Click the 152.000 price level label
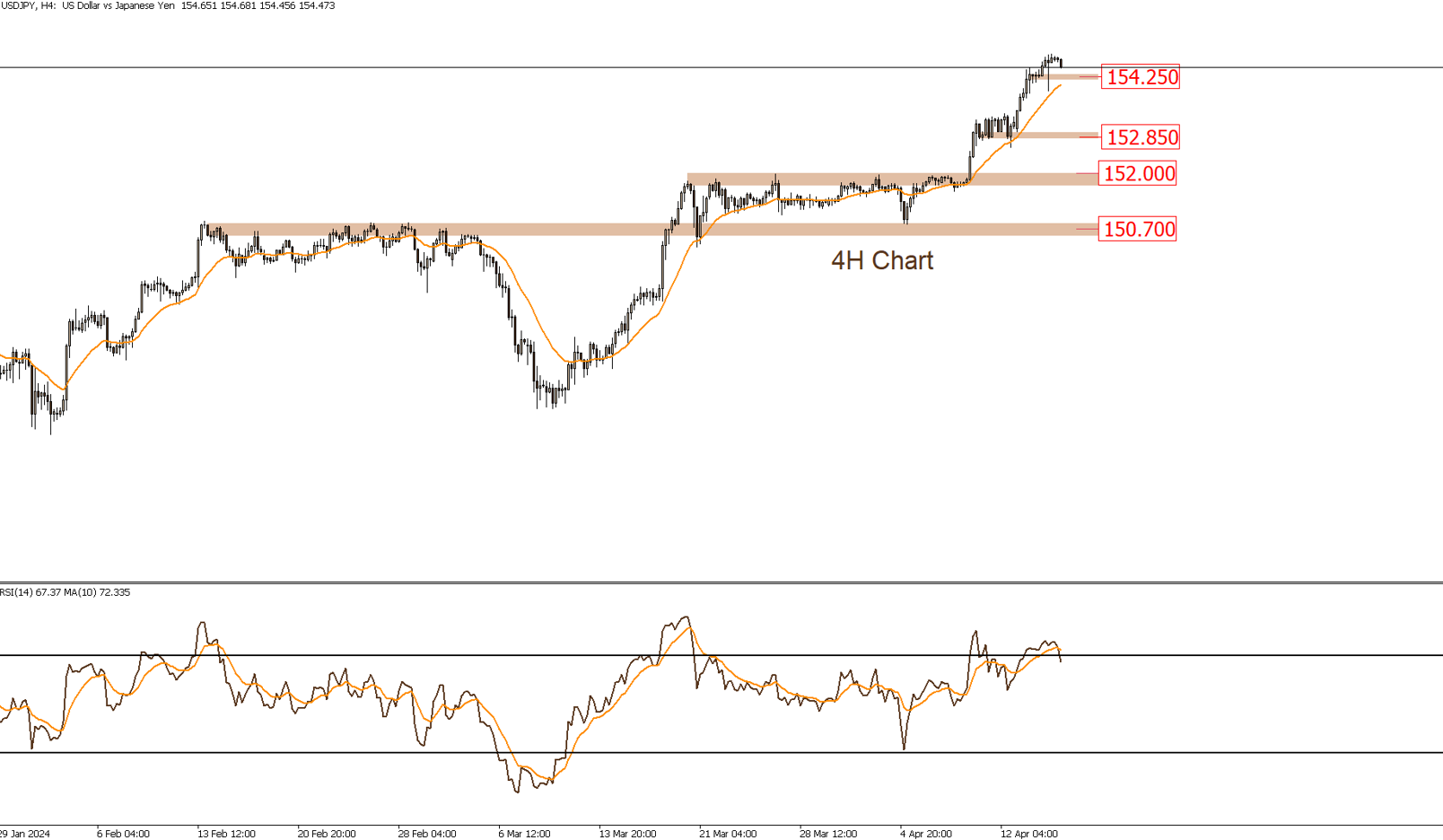Viewport: 1443px width, 840px height. tap(1138, 173)
